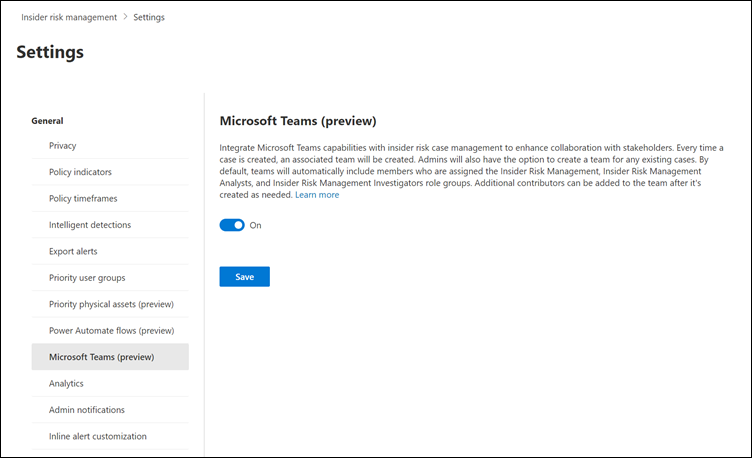Click the Settings page title
Screen dimensions: 752x458
(50, 52)
